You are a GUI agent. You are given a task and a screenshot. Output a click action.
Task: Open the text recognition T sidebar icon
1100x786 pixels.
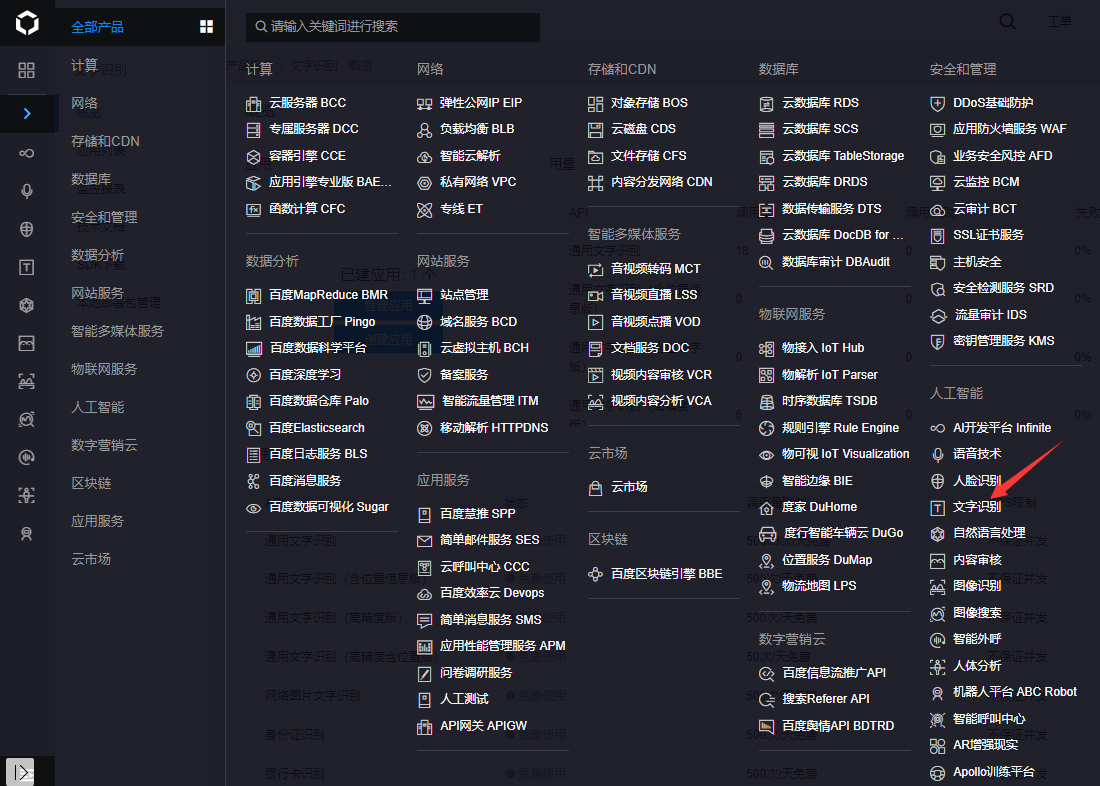coord(27,267)
